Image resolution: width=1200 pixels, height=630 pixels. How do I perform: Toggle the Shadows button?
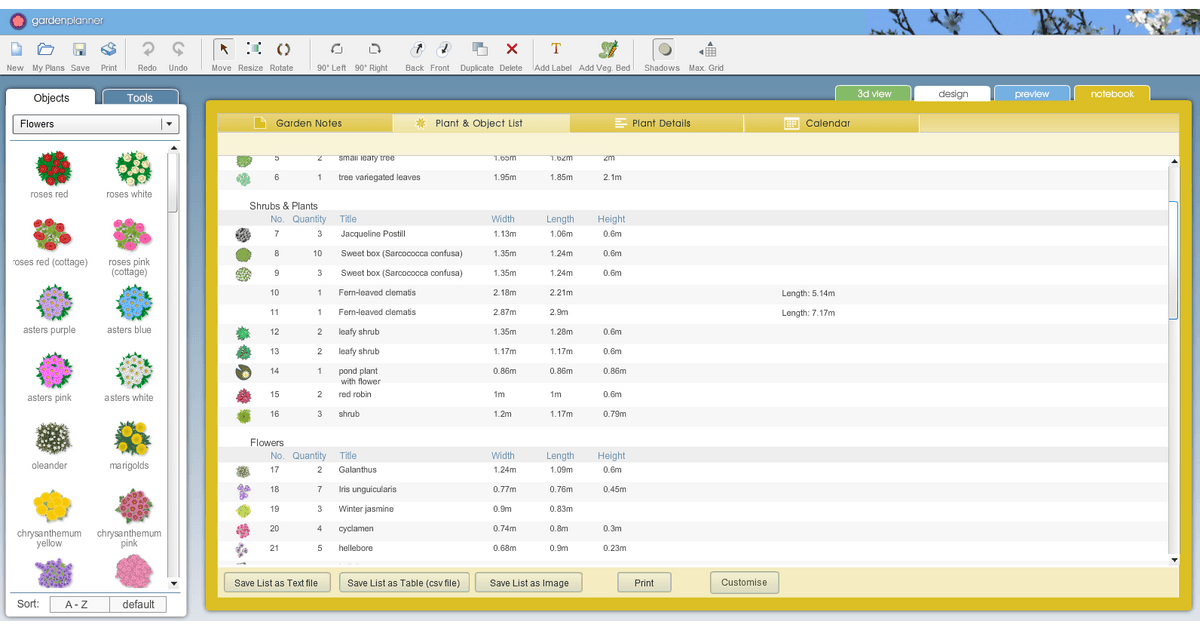pos(662,50)
